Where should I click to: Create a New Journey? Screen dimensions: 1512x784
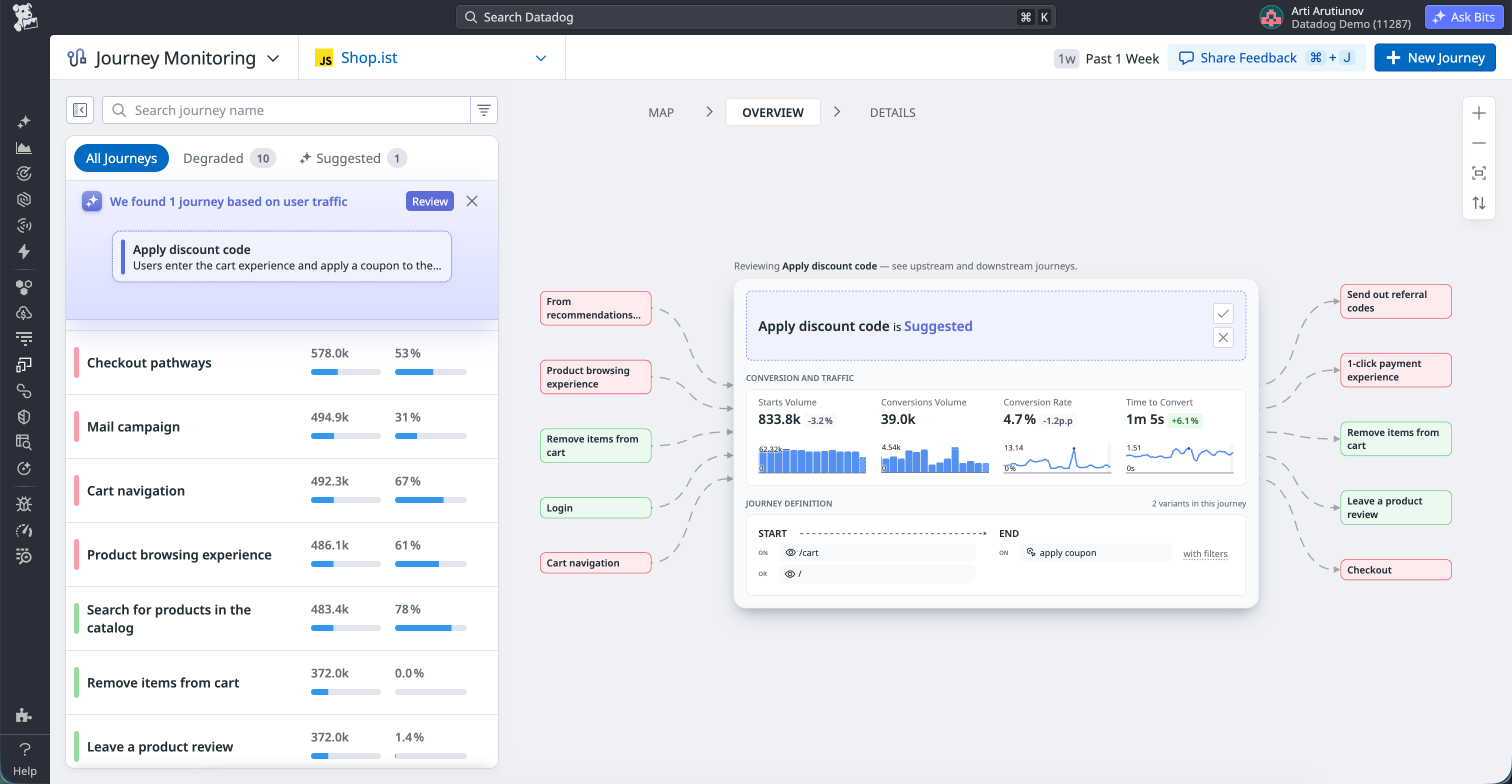pyautogui.click(x=1434, y=58)
